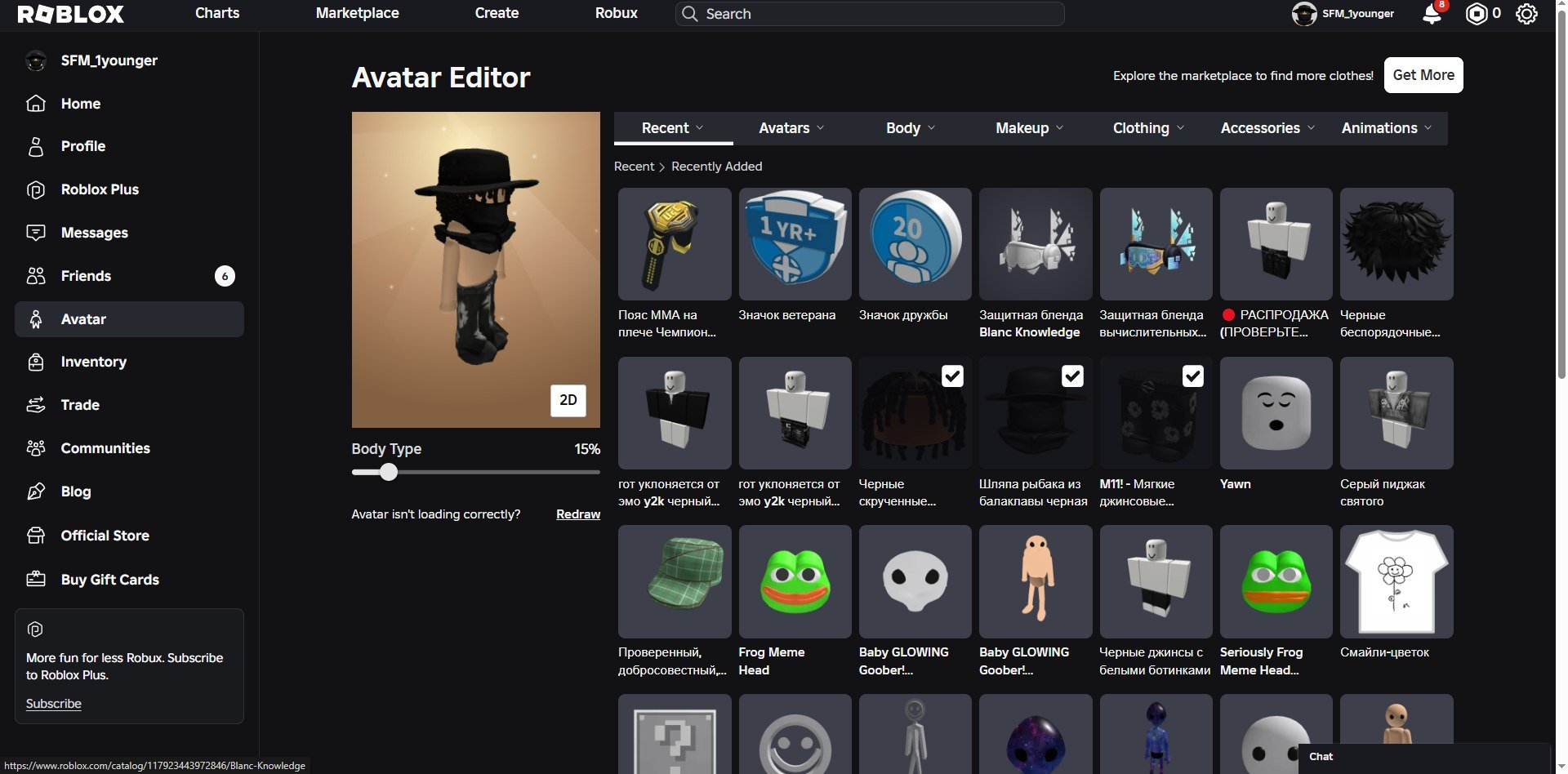Select the Серый пиджак святого thumbnail
1568x774 pixels.
pyautogui.click(x=1396, y=413)
